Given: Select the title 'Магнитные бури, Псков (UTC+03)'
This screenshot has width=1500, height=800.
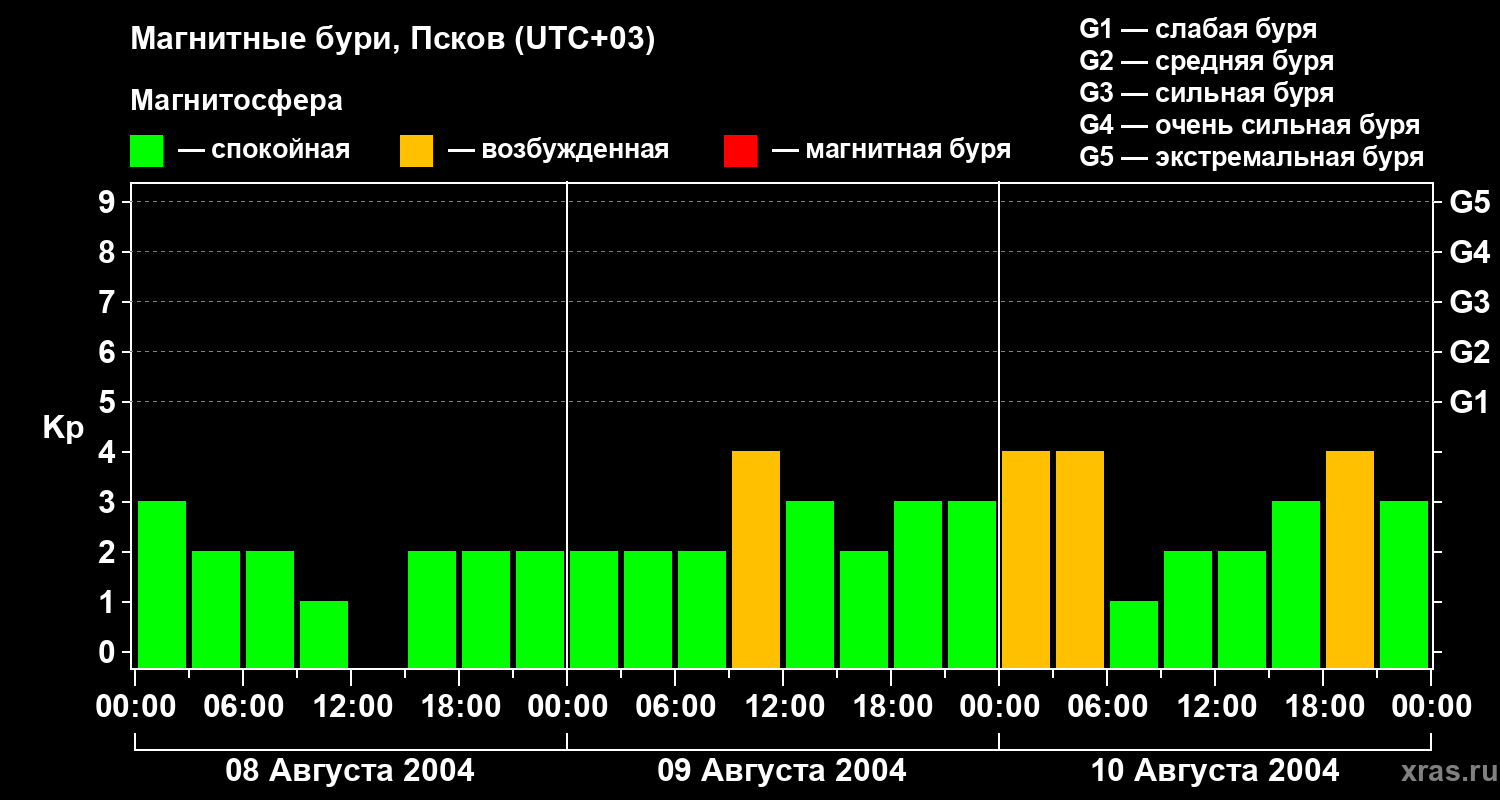Looking at the screenshot, I should pos(393,40).
